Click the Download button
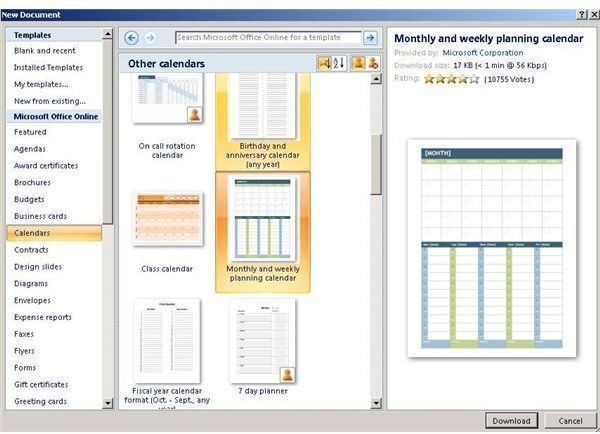The width and height of the screenshot is (600, 434). 511,421
